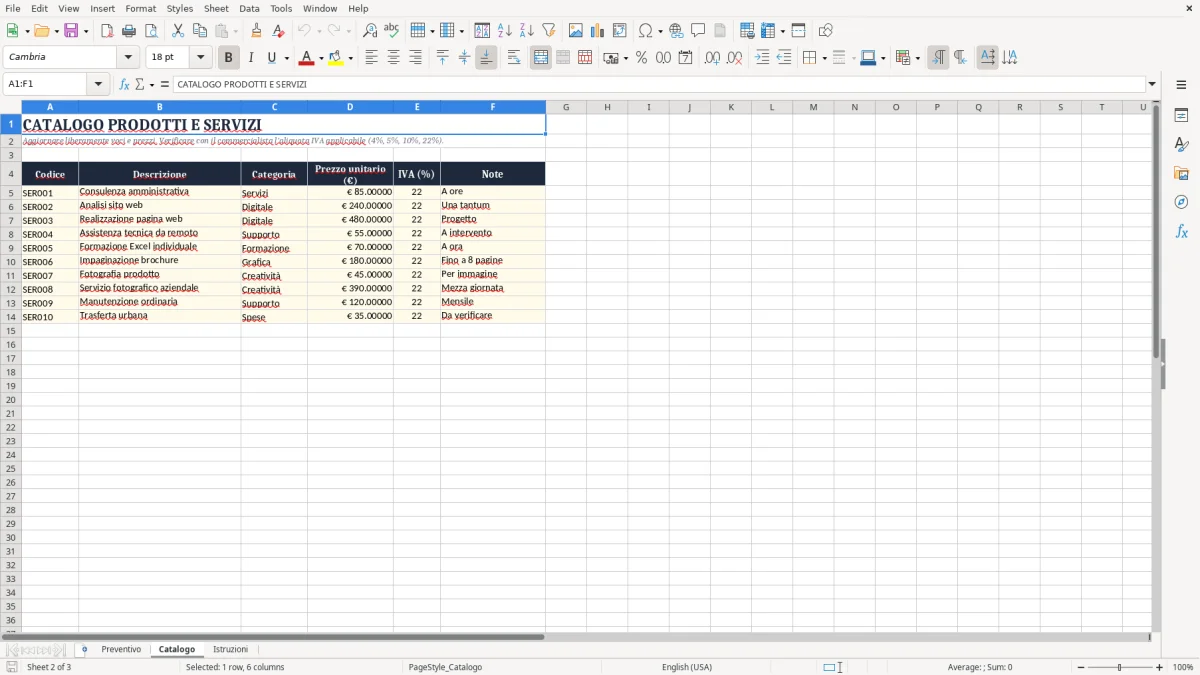Toggle Merge and Center Cells
The image size is (1200, 675).
[541, 58]
